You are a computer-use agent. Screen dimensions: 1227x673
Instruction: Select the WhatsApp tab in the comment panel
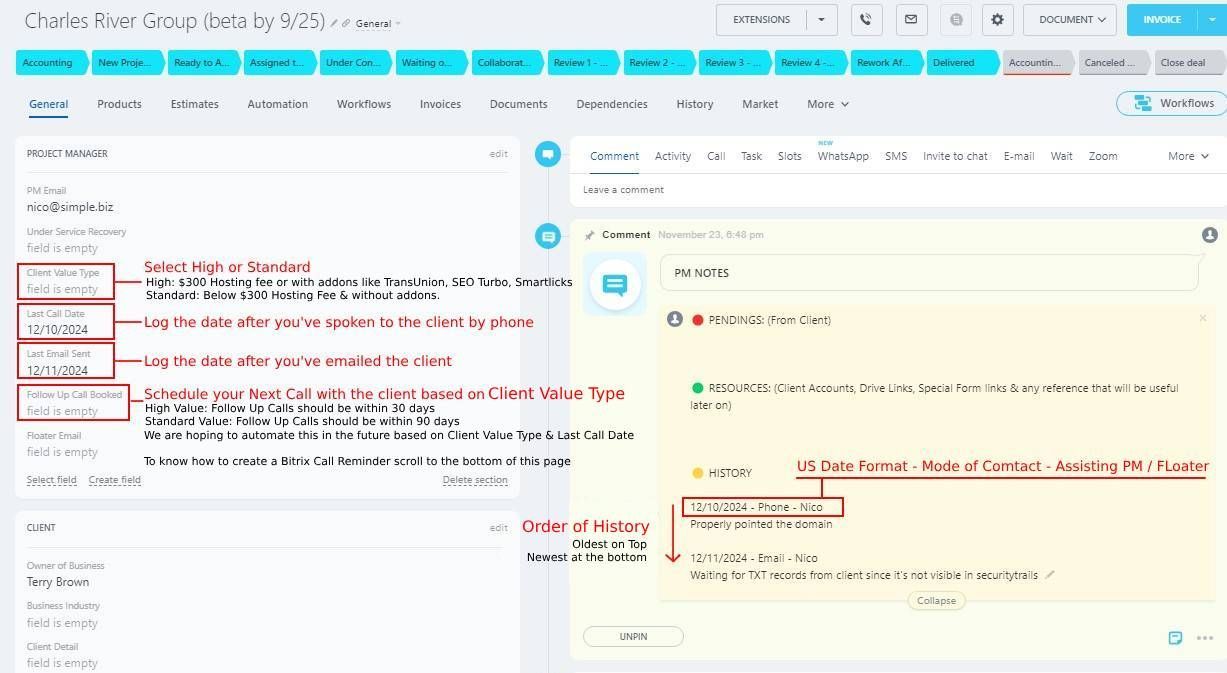tap(843, 156)
